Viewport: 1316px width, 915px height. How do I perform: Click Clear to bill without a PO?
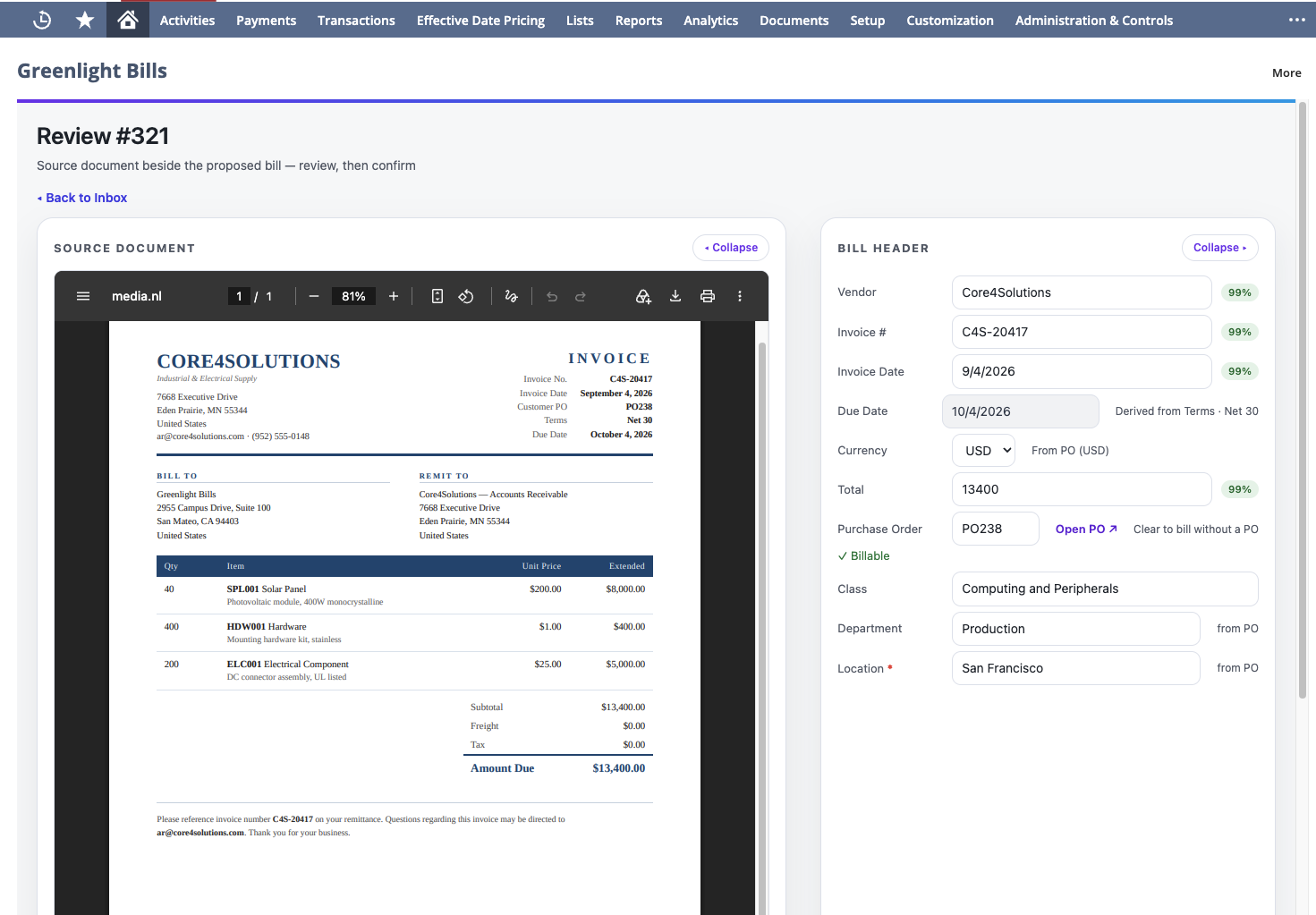click(x=1195, y=529)
